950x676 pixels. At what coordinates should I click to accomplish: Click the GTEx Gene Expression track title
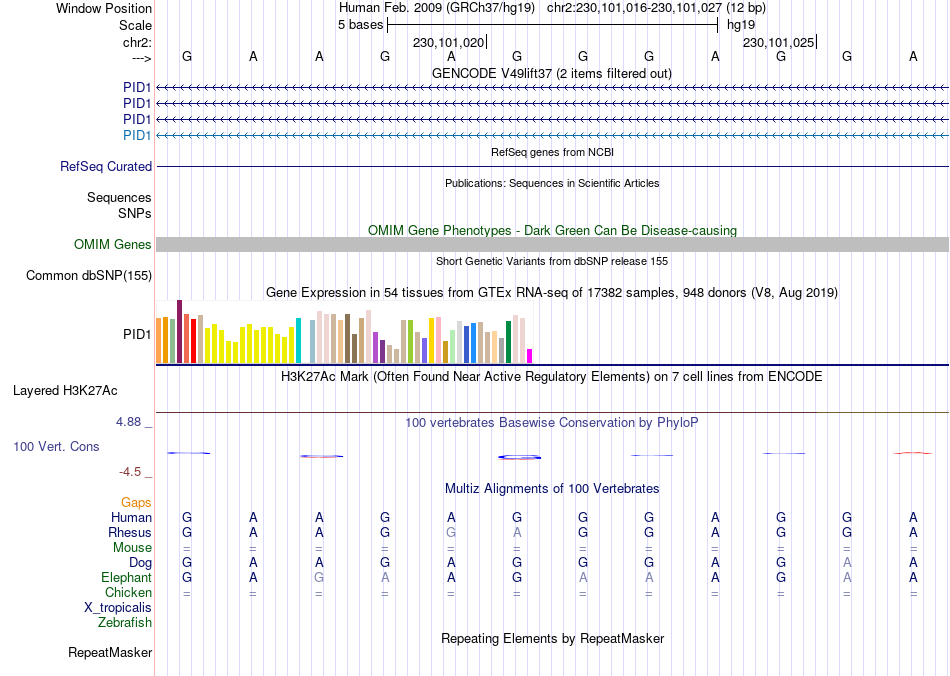(552, 293)
